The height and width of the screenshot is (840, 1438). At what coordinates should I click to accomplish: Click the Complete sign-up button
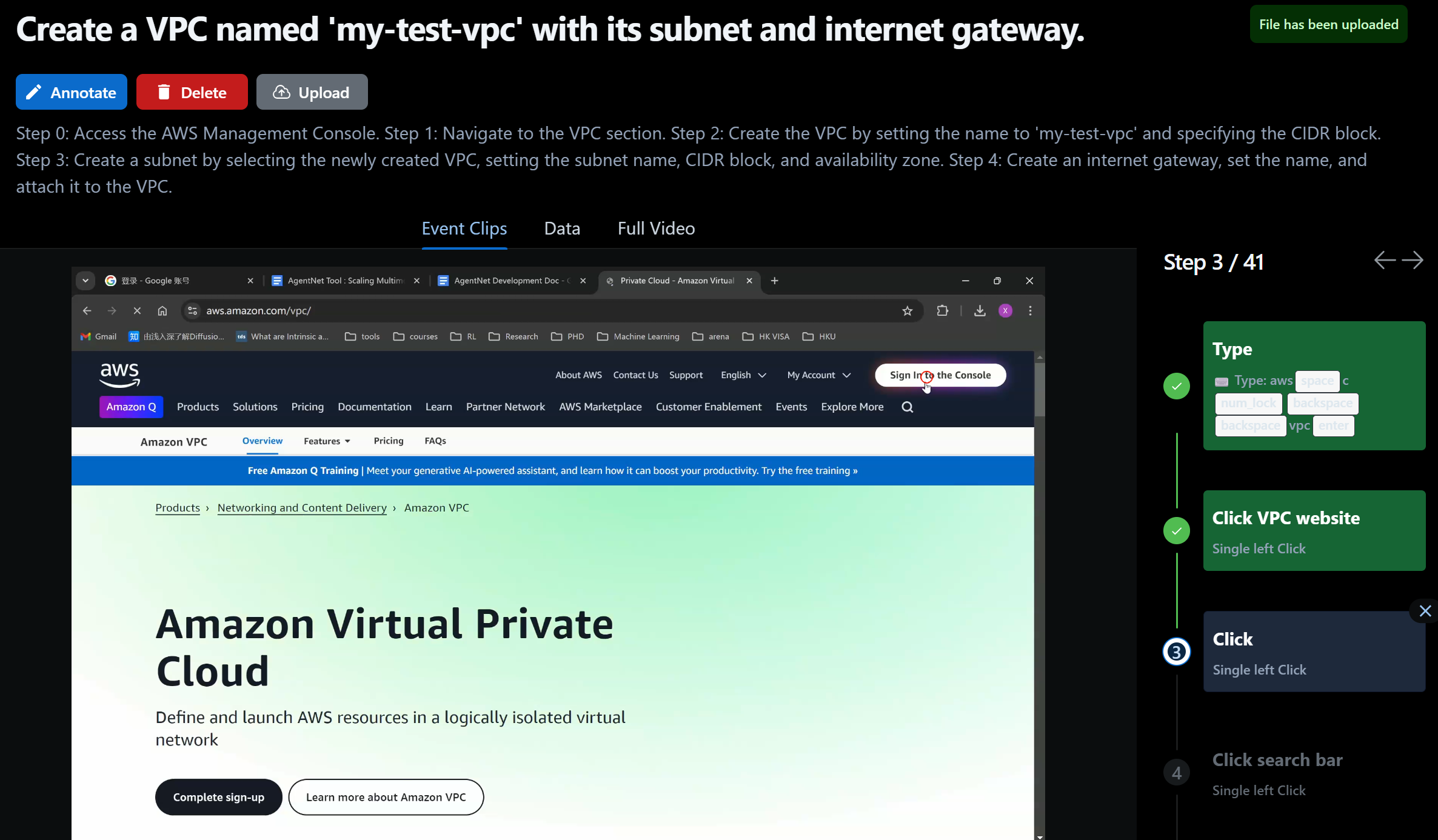pos(219,797)
